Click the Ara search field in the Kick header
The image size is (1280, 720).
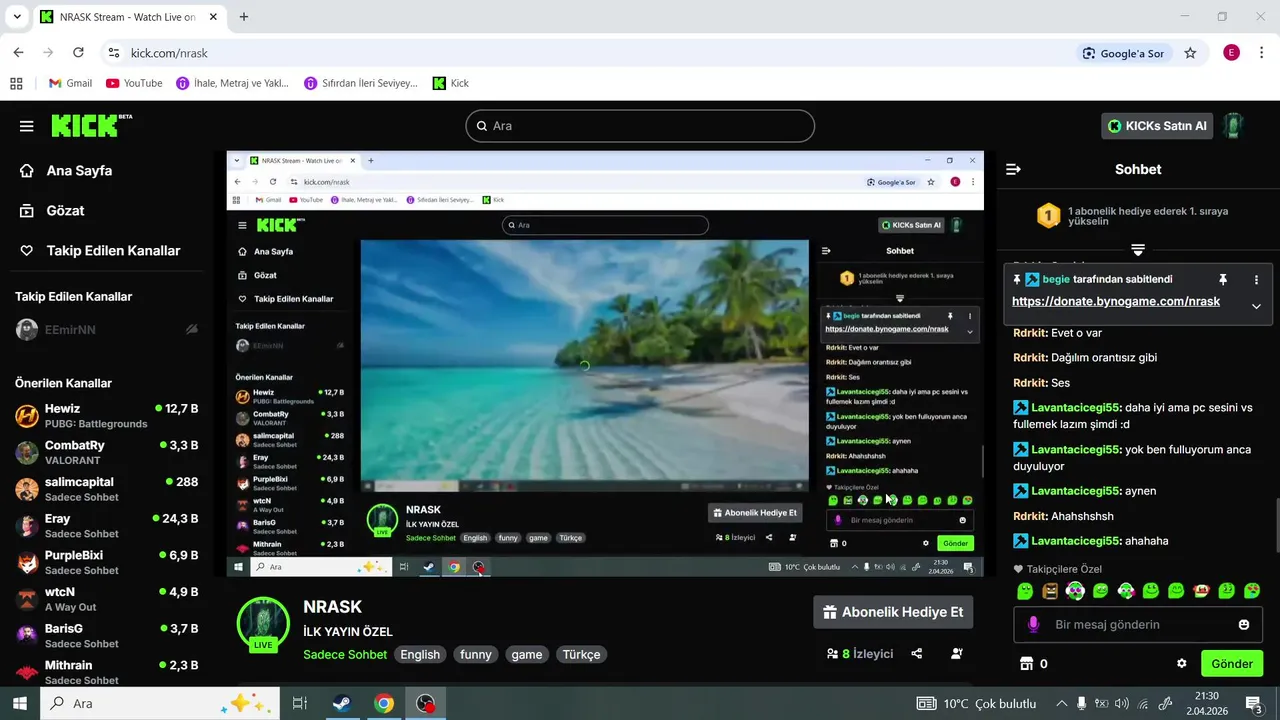640,126
